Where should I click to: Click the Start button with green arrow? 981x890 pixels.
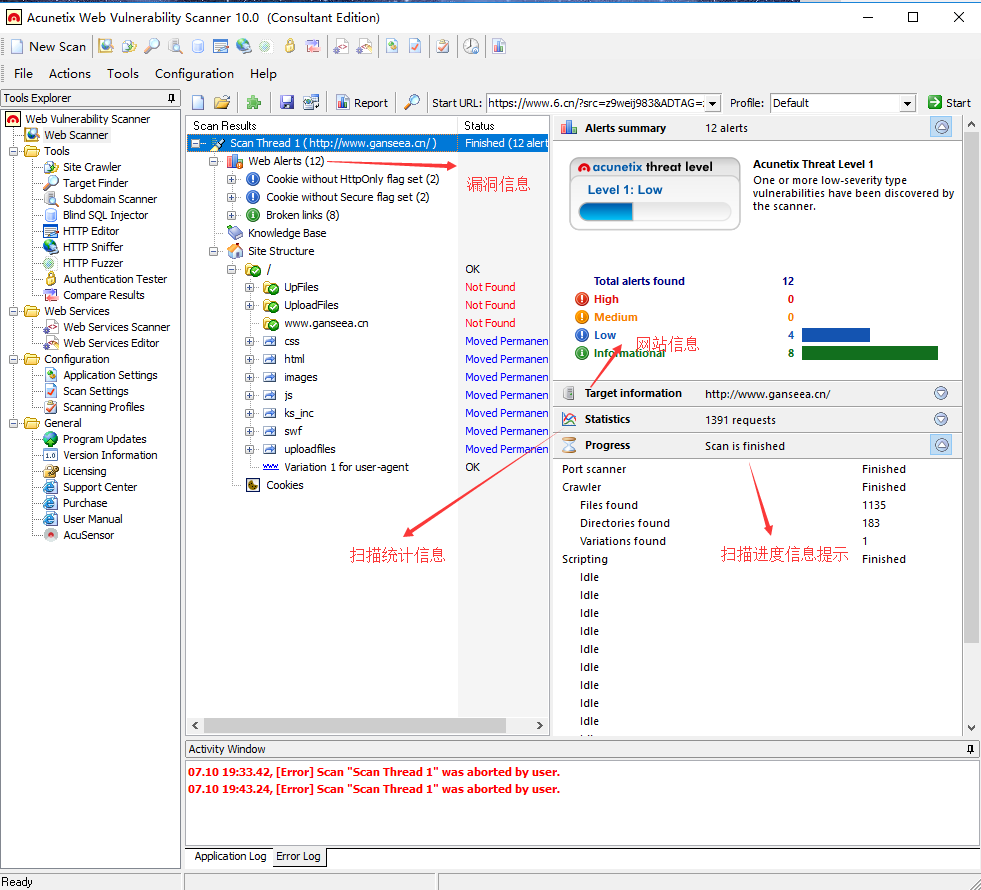click(949, 103)
